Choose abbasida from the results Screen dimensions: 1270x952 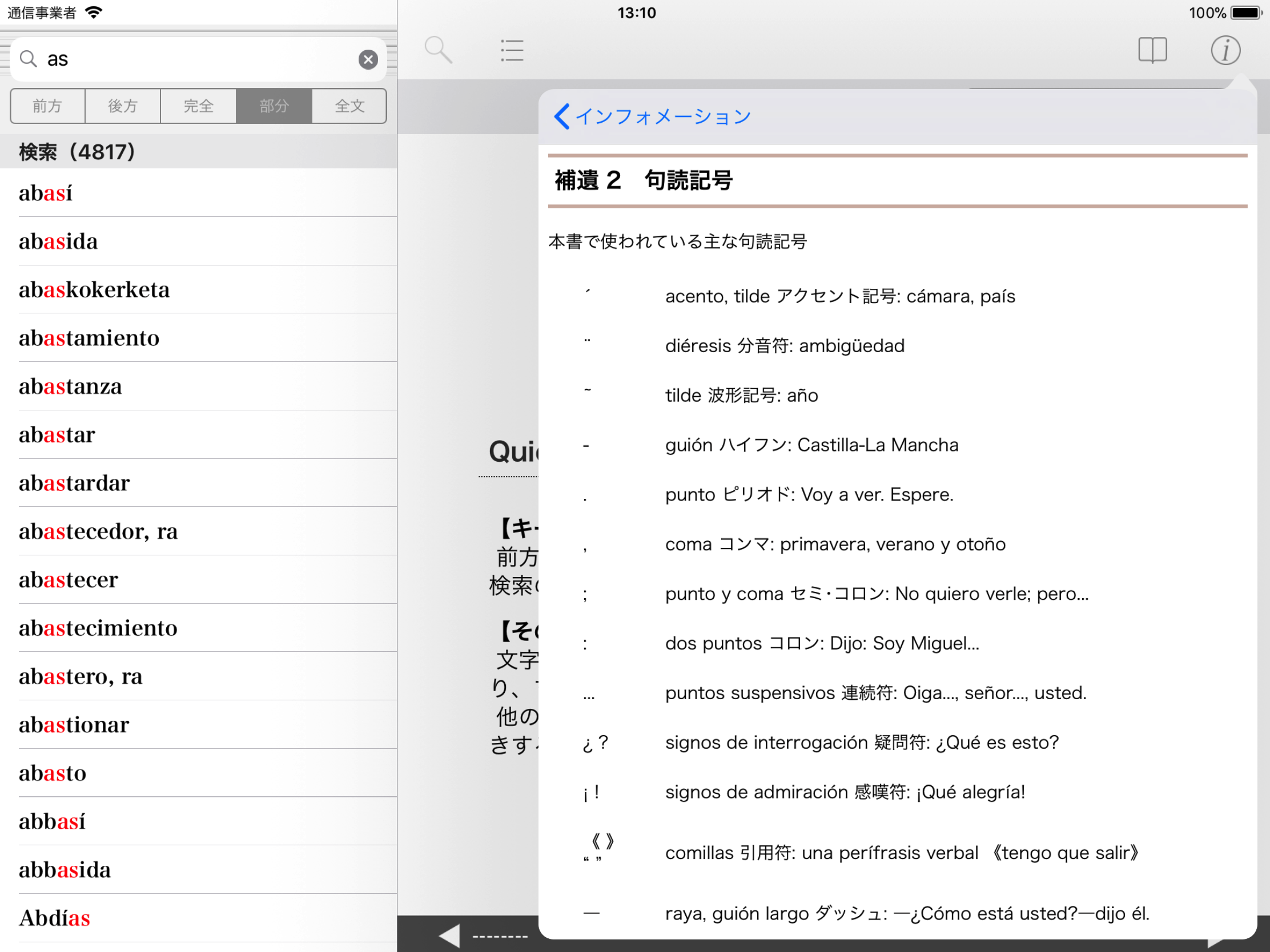(x=65, y=870)
